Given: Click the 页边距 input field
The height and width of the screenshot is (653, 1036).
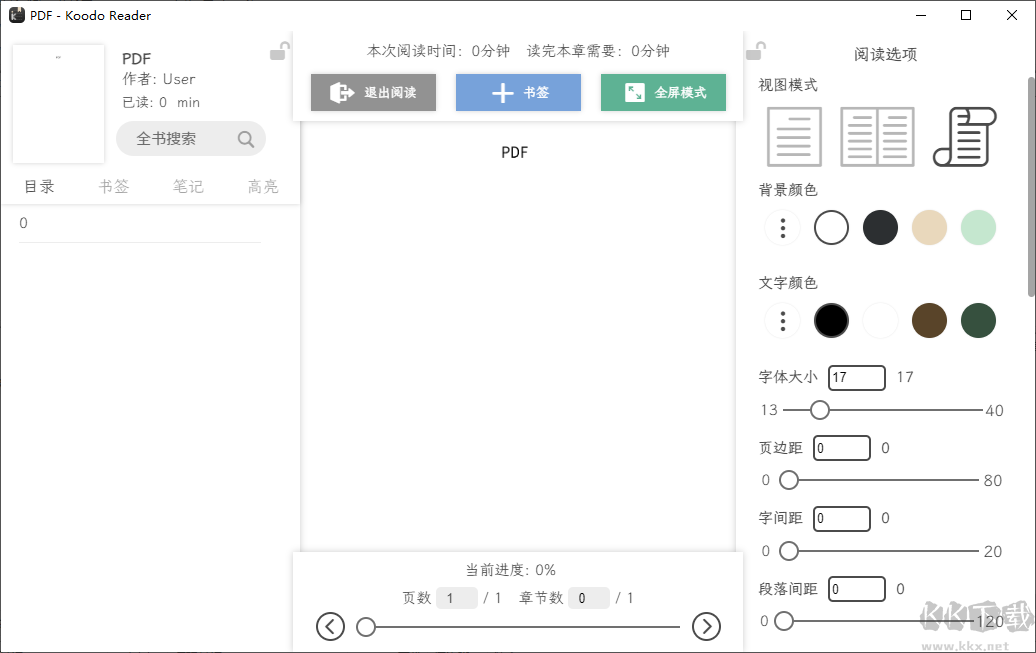Looking at the screenshot, I should tap(842, 449).
